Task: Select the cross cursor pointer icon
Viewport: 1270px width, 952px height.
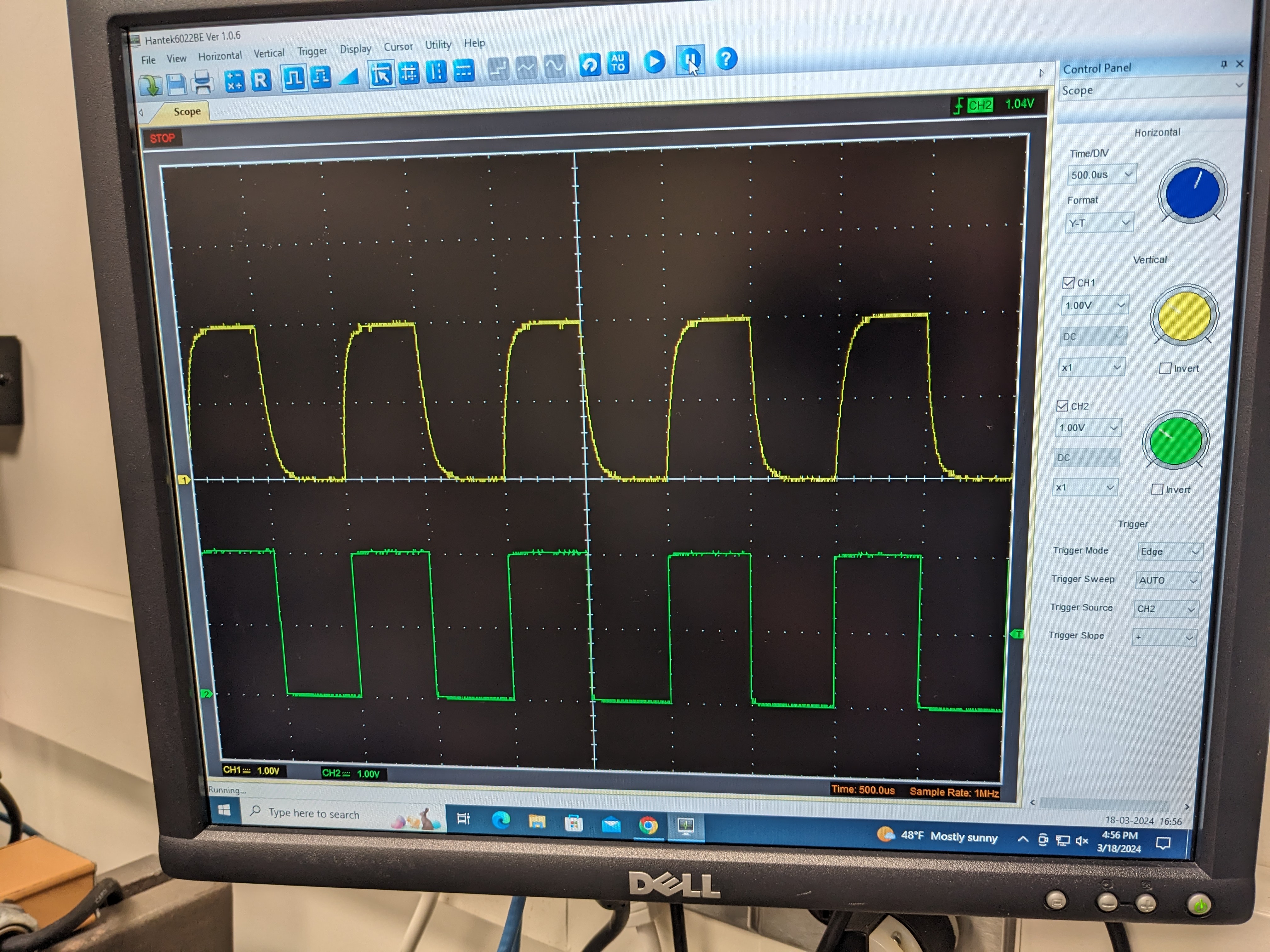Action: tap(381, 74)
